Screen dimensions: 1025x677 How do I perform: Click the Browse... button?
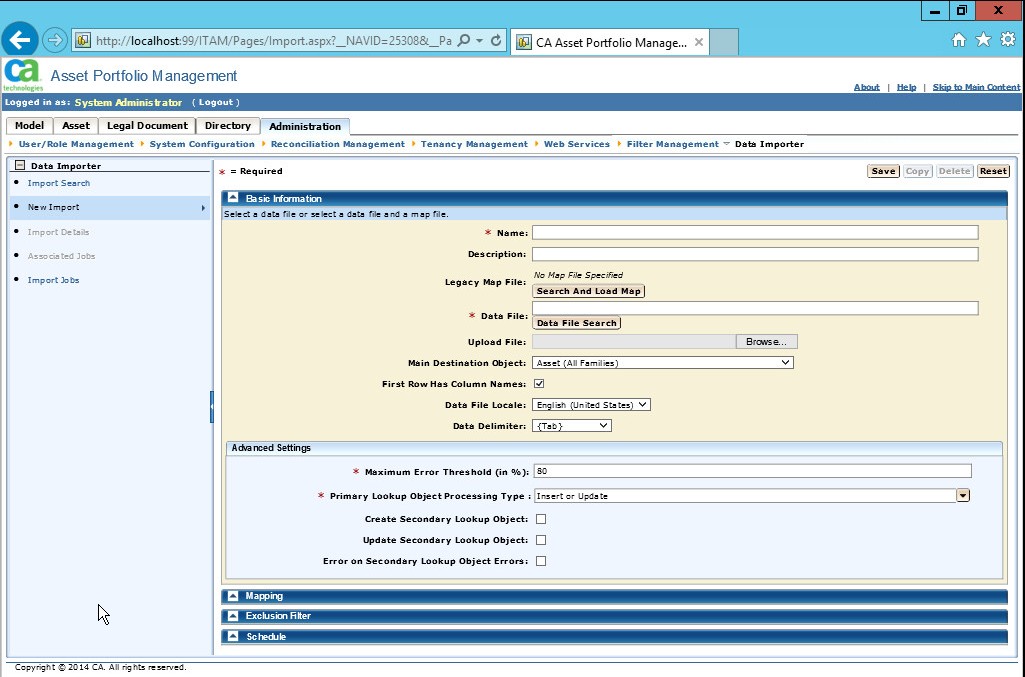[766, 342]
